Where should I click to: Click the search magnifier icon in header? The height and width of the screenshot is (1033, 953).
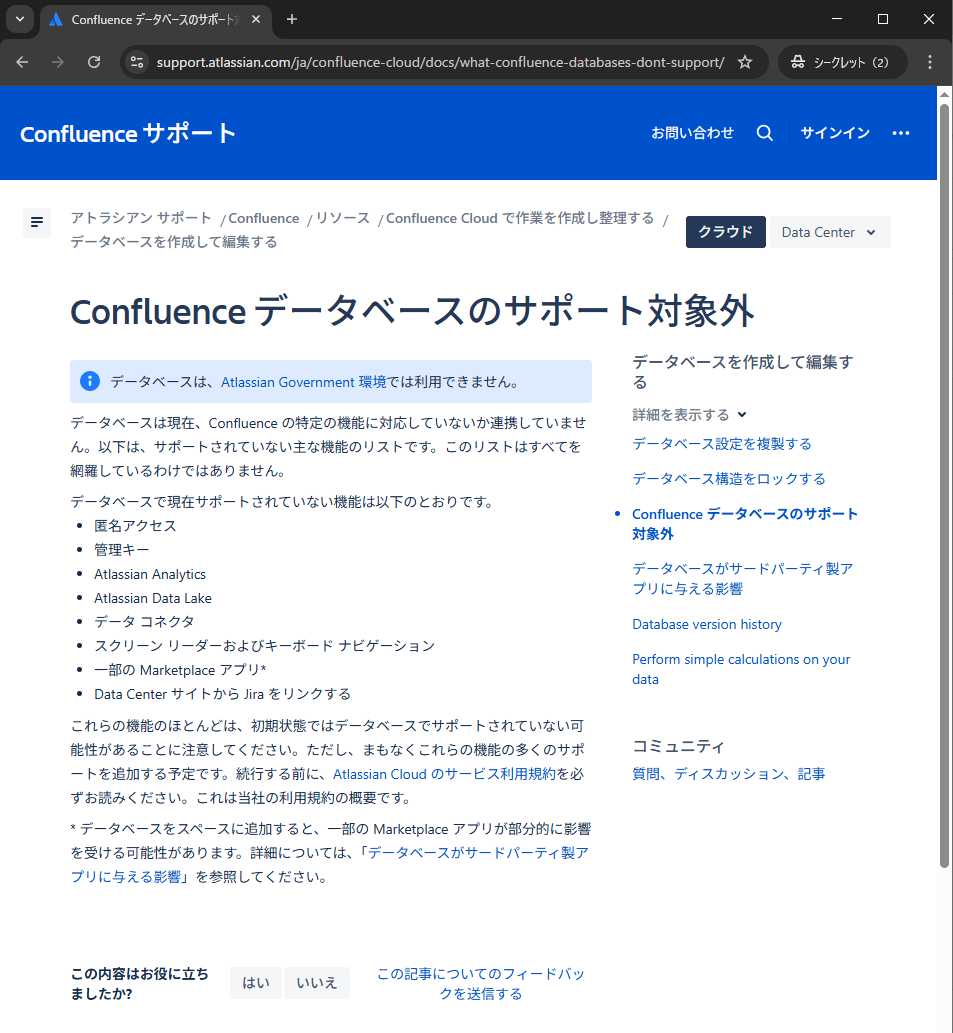point(765,133)
